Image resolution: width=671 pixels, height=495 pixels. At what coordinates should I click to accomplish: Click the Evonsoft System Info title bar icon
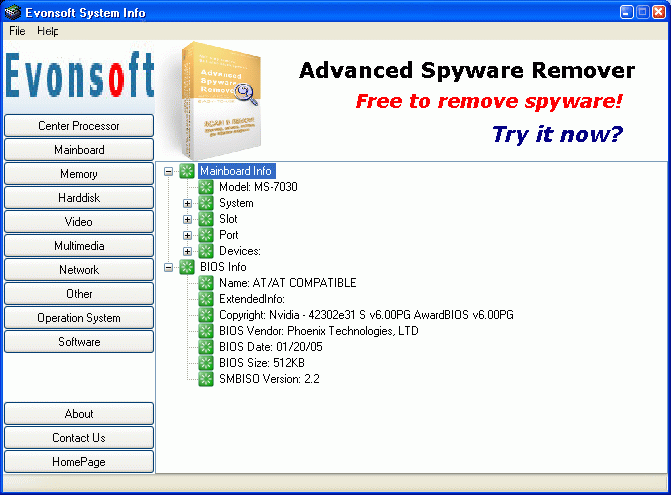click(12, 12)
